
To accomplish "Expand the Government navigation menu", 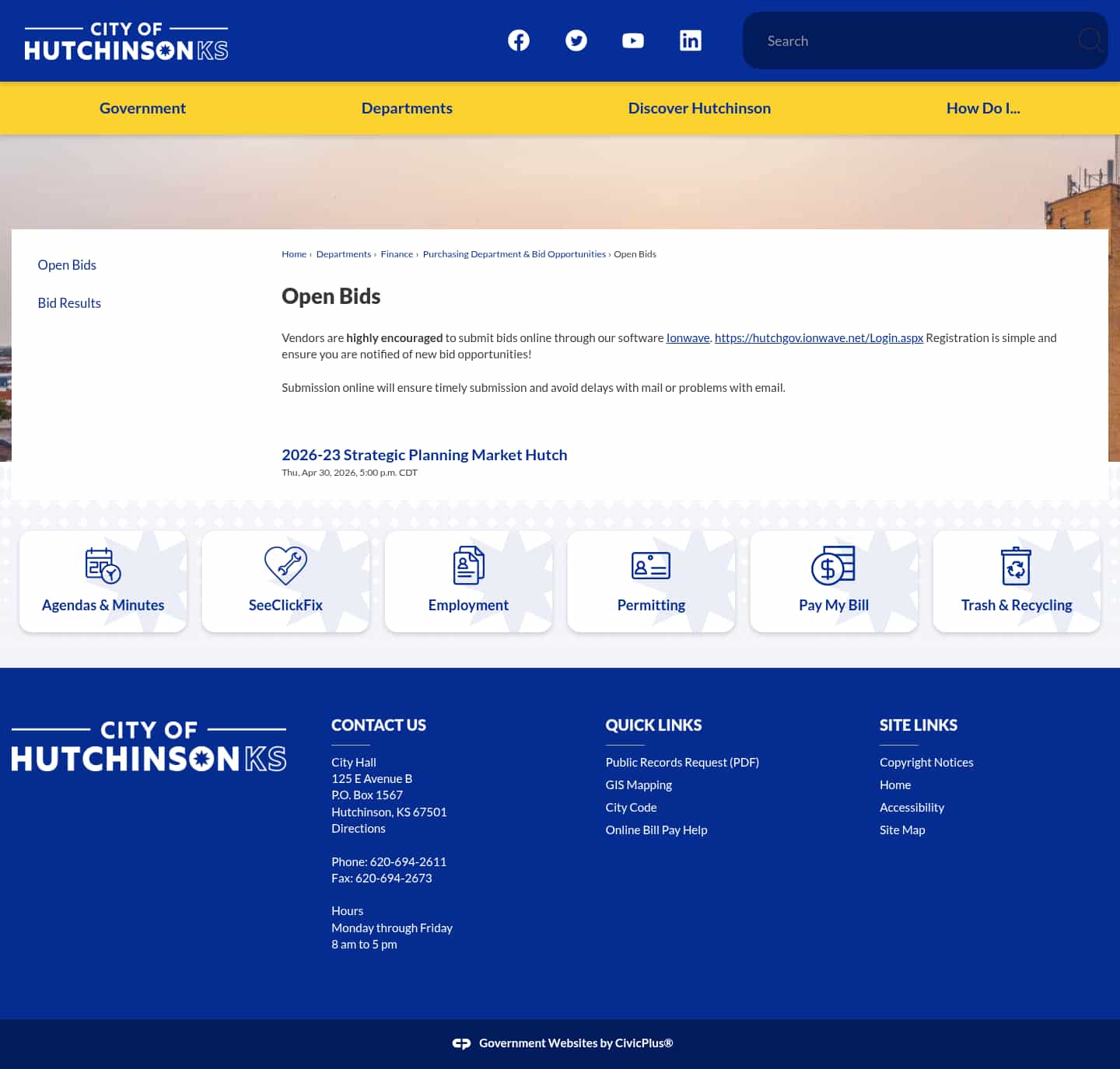I will tap(142, 108).
